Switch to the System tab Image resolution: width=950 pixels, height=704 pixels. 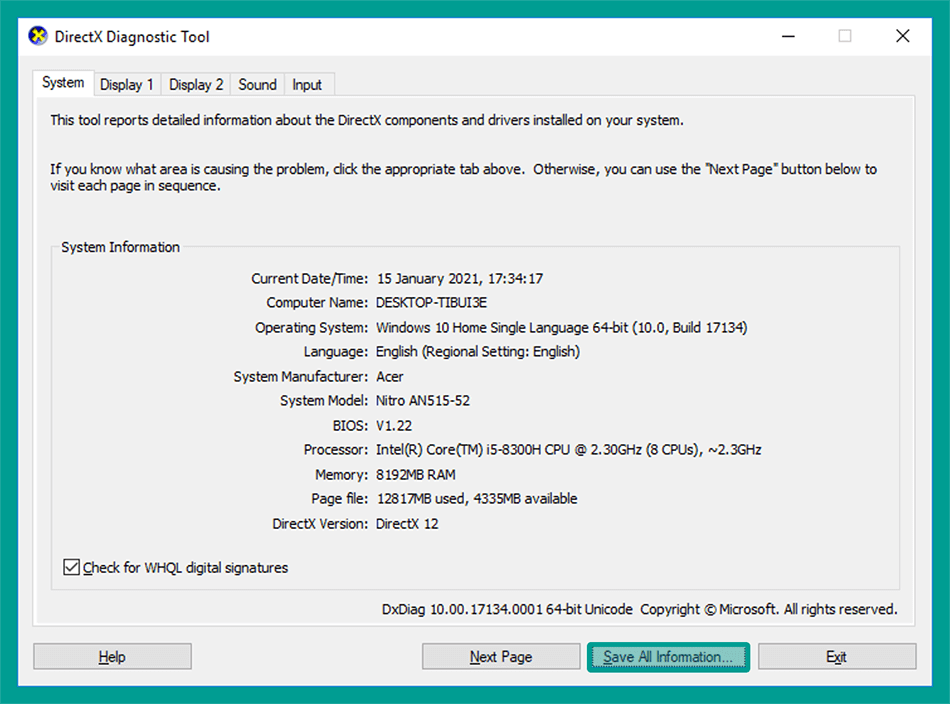(x=63, y=83)
